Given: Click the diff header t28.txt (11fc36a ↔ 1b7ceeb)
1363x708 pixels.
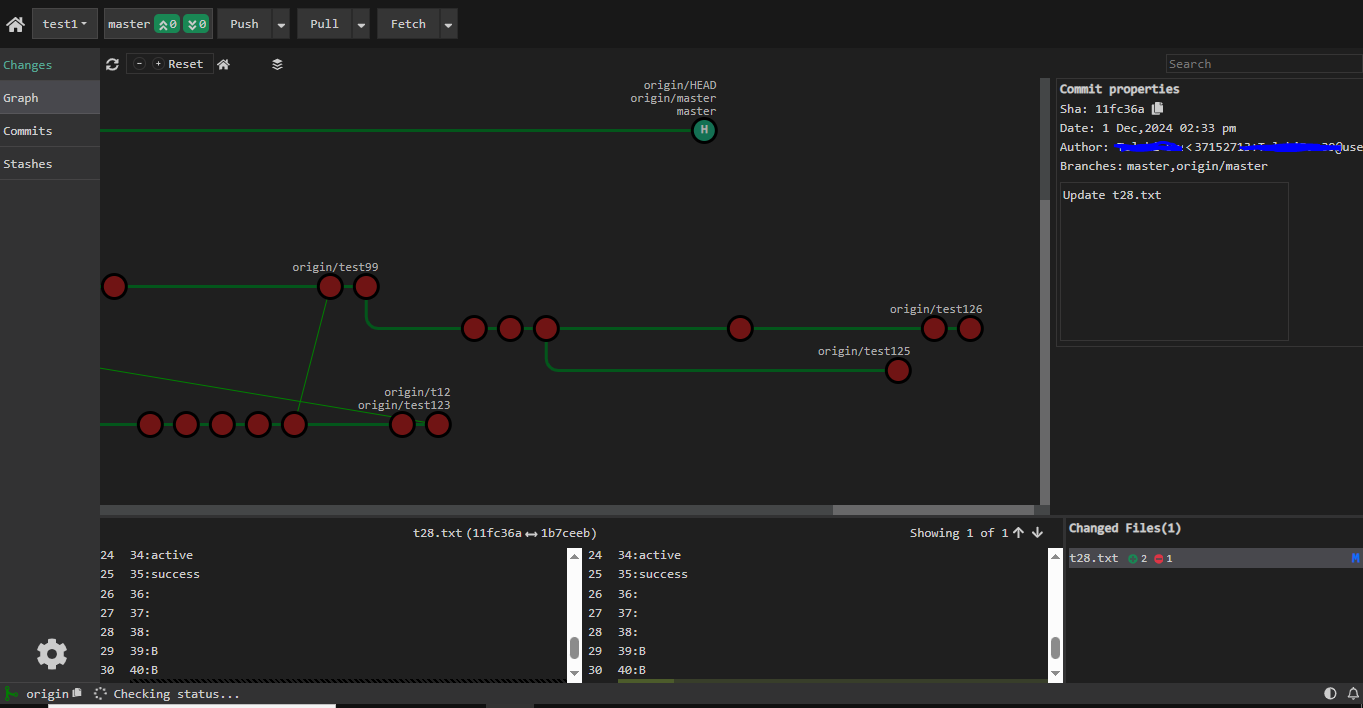Looking at the screenshot, I should click(x=504, y=533).
